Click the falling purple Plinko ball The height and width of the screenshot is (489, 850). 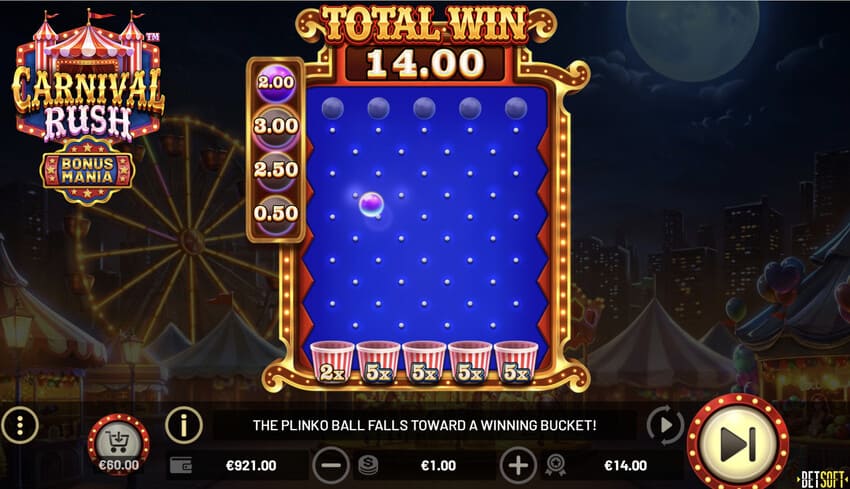click(371, 205)
